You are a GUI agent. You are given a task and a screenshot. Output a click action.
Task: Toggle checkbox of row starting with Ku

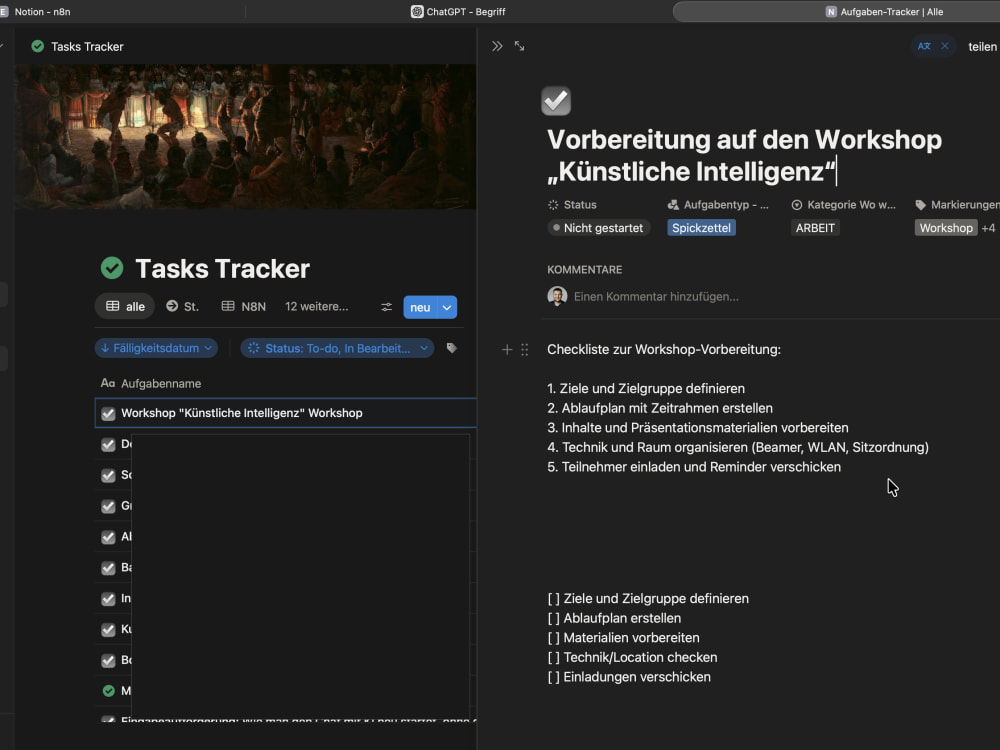[x=108, y=630]
